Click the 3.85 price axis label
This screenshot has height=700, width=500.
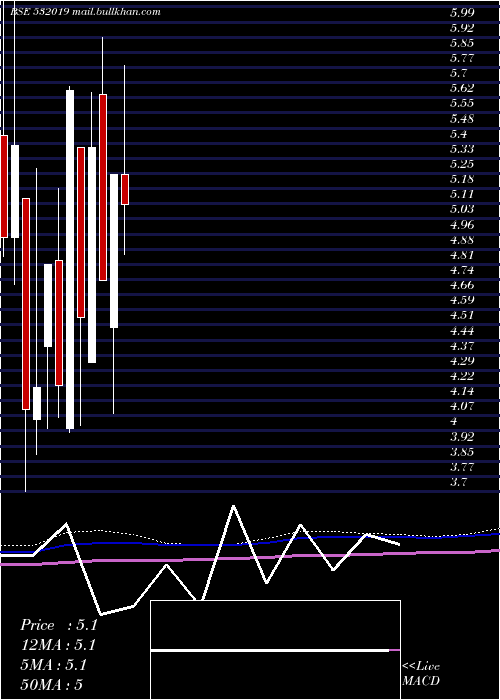tap(462, 452)
